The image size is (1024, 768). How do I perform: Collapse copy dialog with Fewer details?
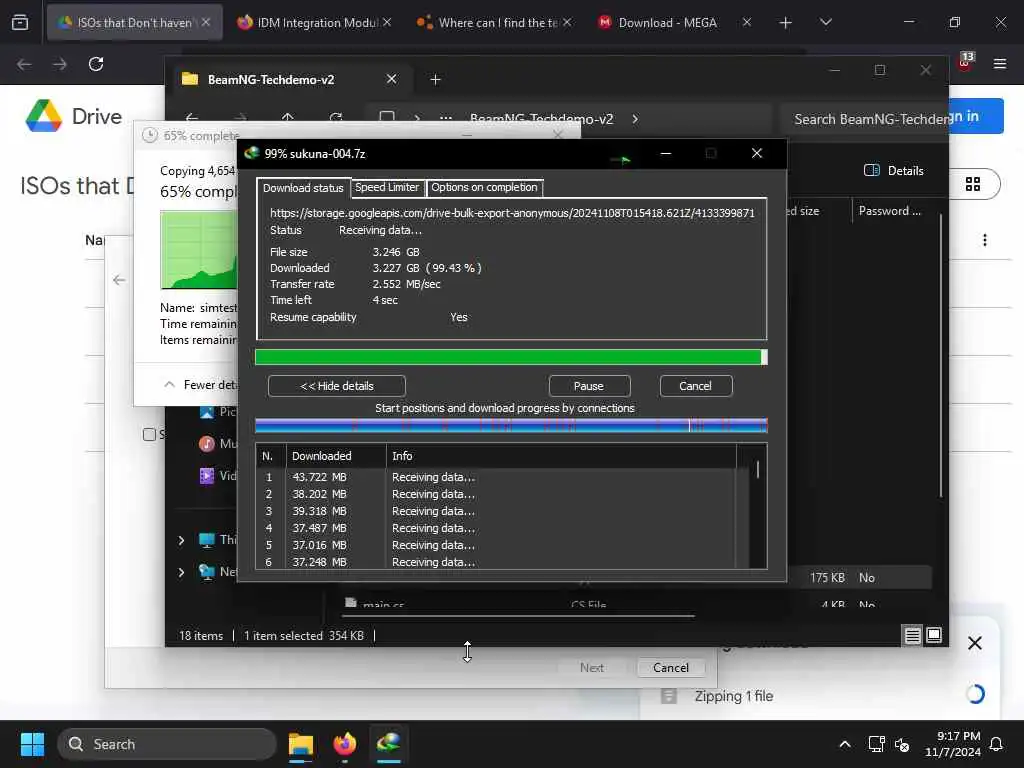[x=201, y=385]
